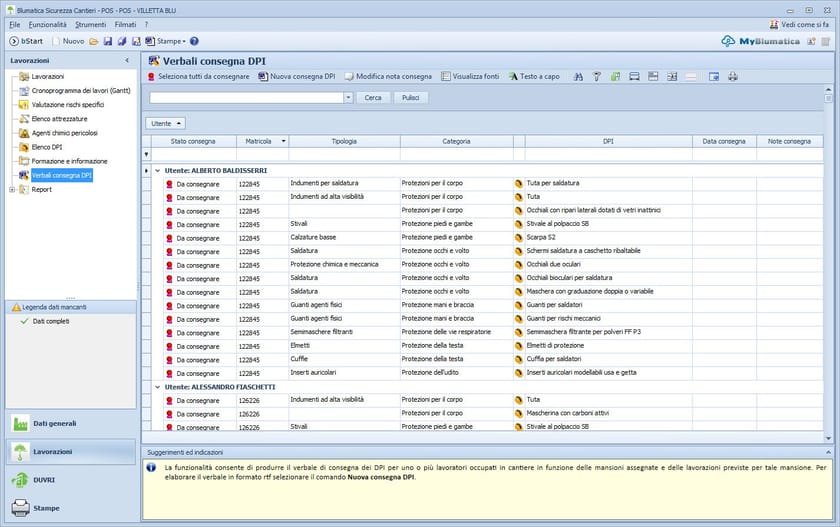Click the funnel filter icon
Screen dimensions: 840x527
(597, 76)
